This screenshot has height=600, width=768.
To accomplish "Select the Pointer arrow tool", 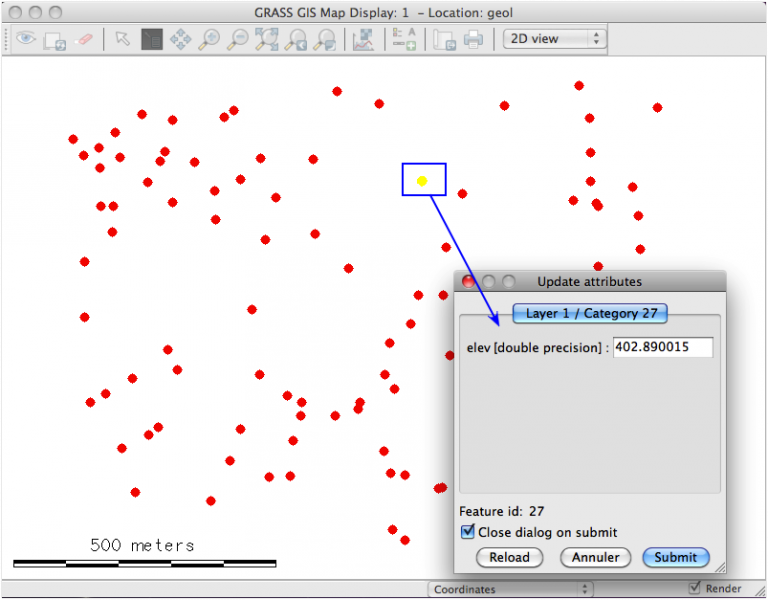I will (x=122, y=39).
